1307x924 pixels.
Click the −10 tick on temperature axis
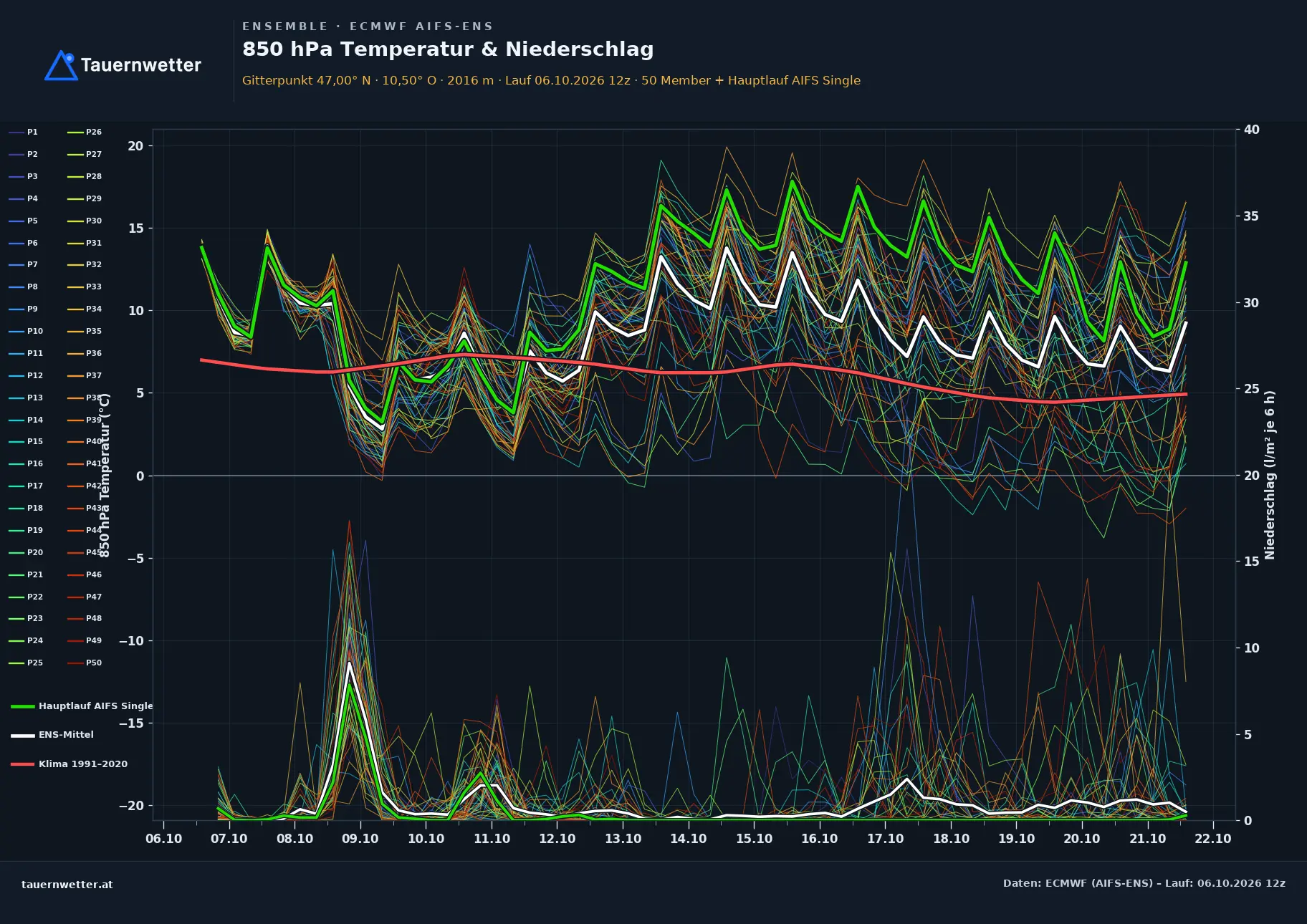[x=131, y=641]
